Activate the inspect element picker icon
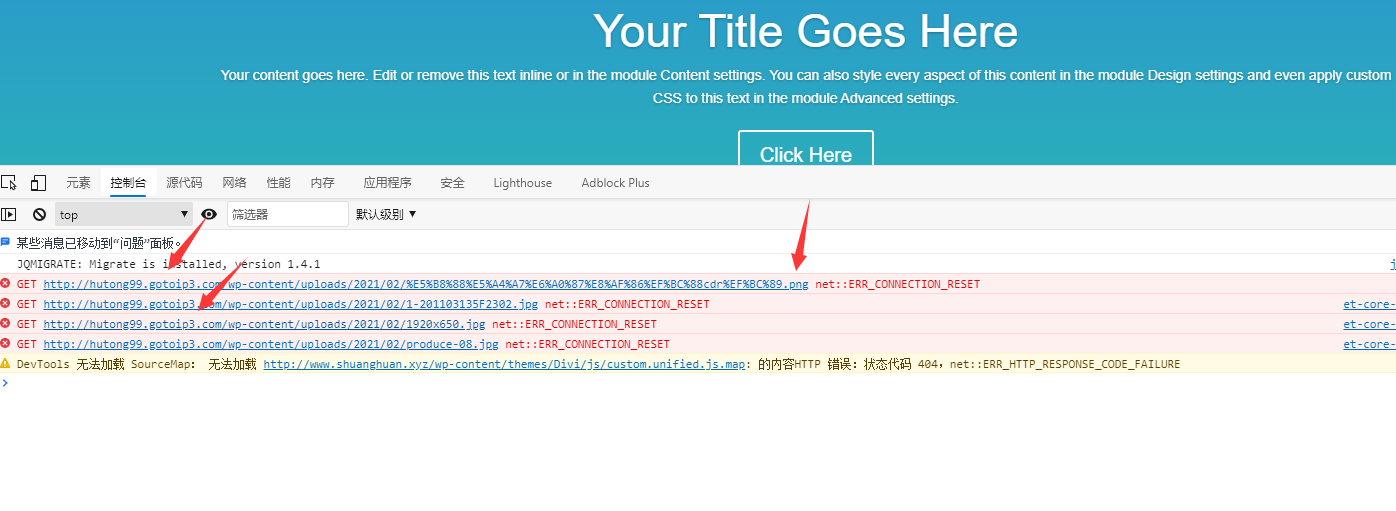 [x=9, y=182]
